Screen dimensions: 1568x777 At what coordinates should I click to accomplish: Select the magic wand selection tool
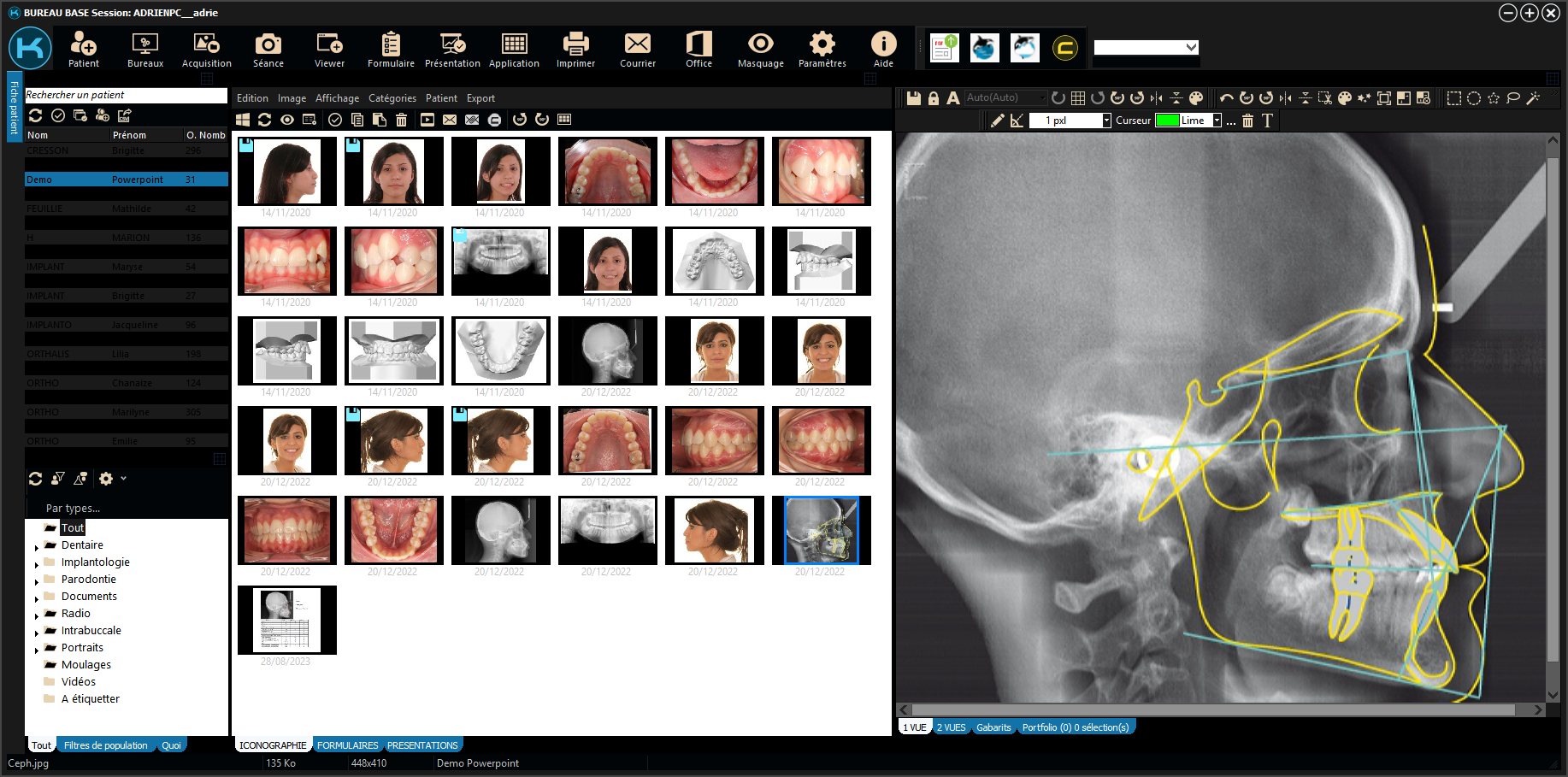click(x=1533, y=98)
